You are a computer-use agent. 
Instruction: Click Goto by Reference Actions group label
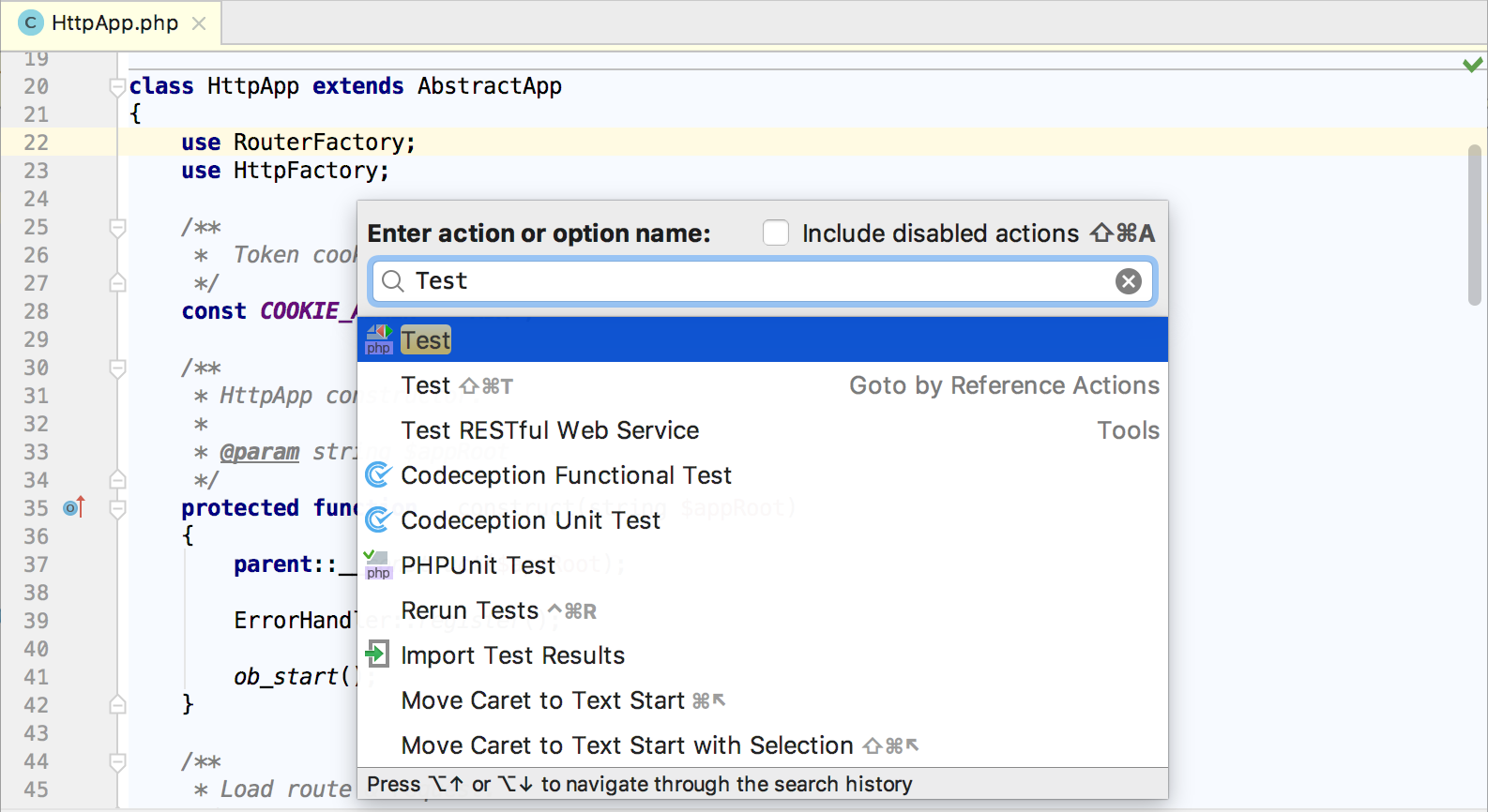[x=1004, y=385]
